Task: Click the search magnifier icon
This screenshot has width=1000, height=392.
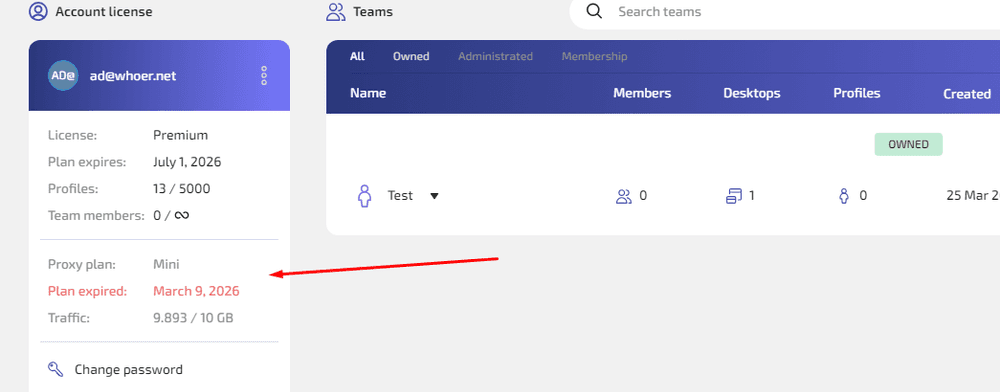Action: 594,11
